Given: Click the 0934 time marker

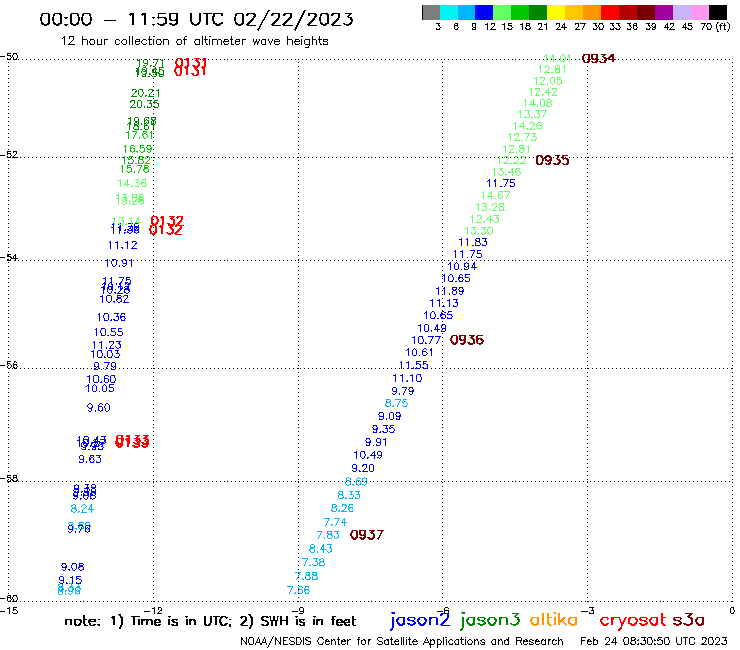Looking at the screenshot, I should [x=598, y=59].
